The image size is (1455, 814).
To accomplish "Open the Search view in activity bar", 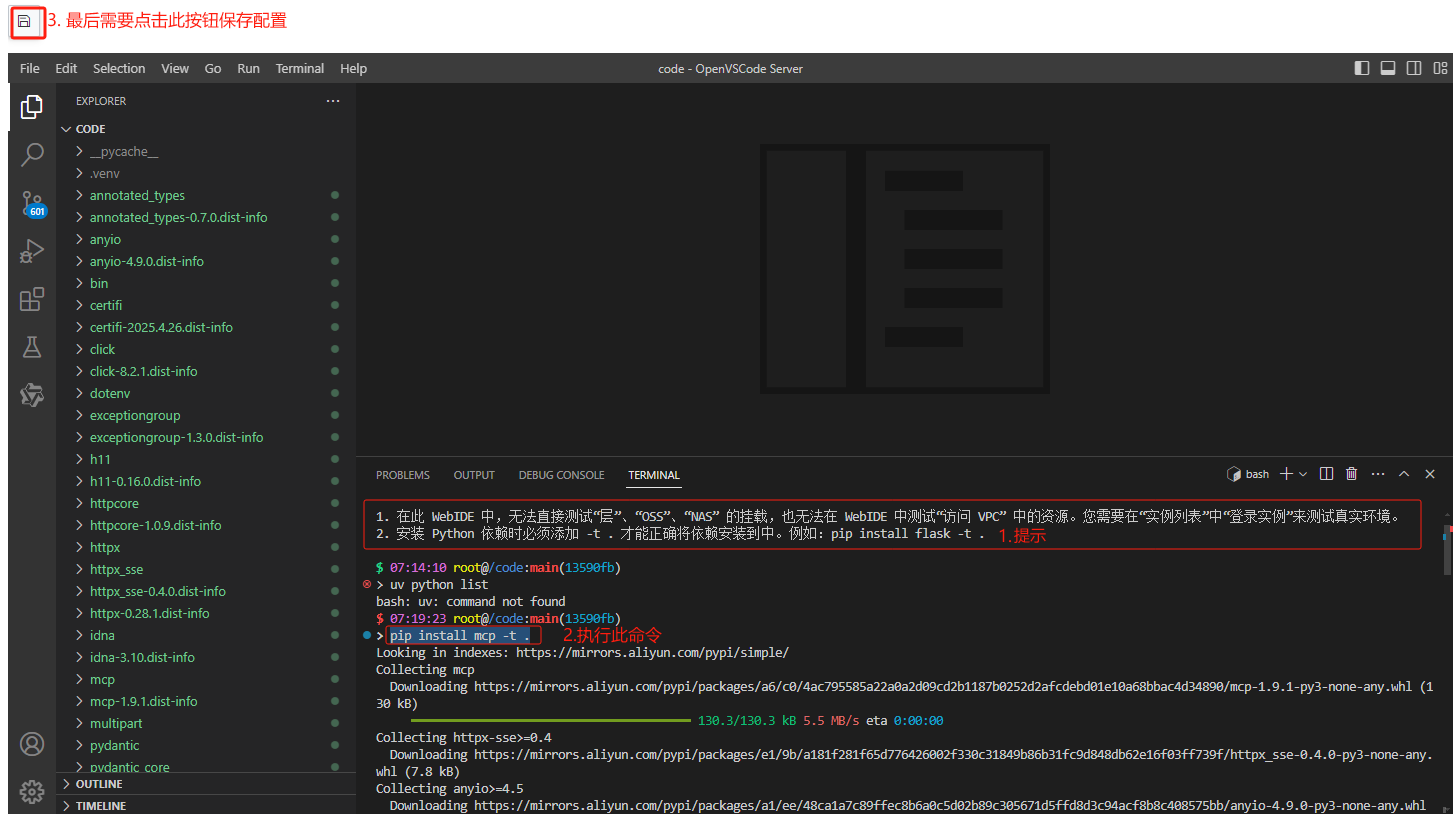I will pos(32,154).
